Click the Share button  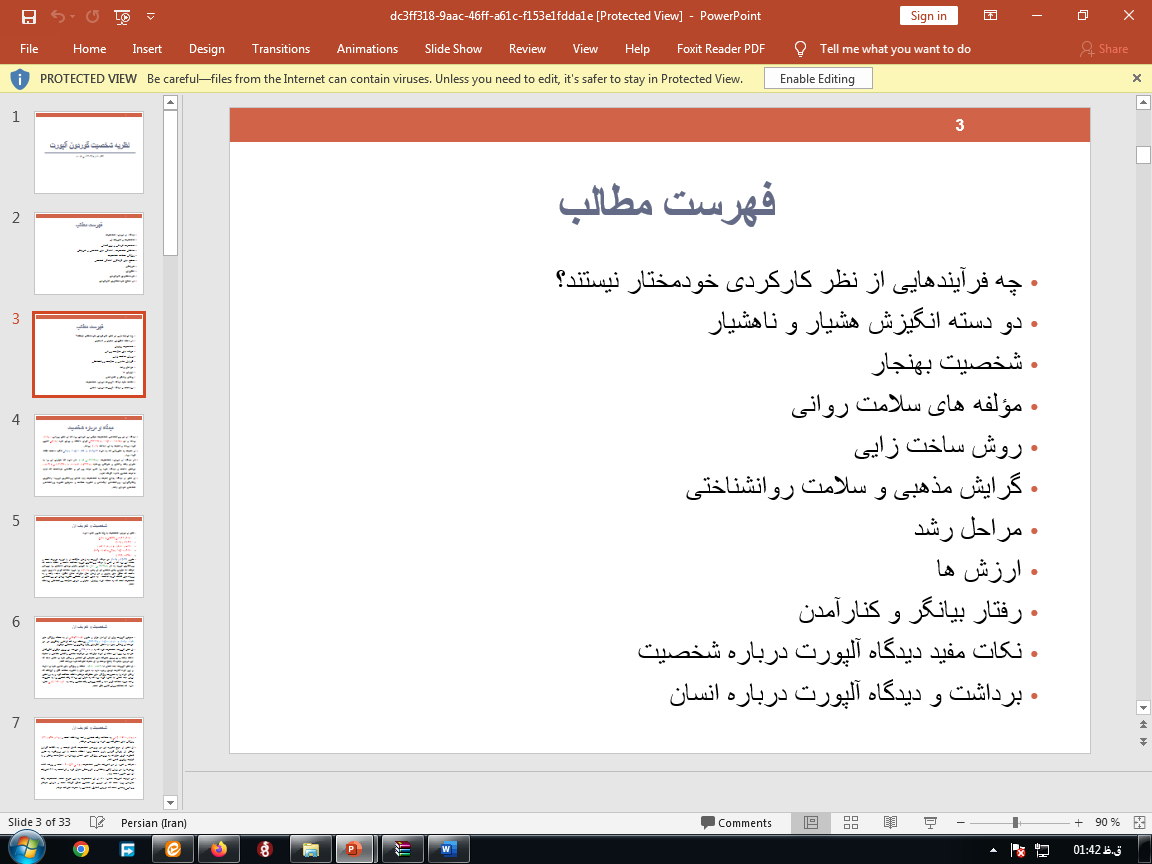(1104, 48)
